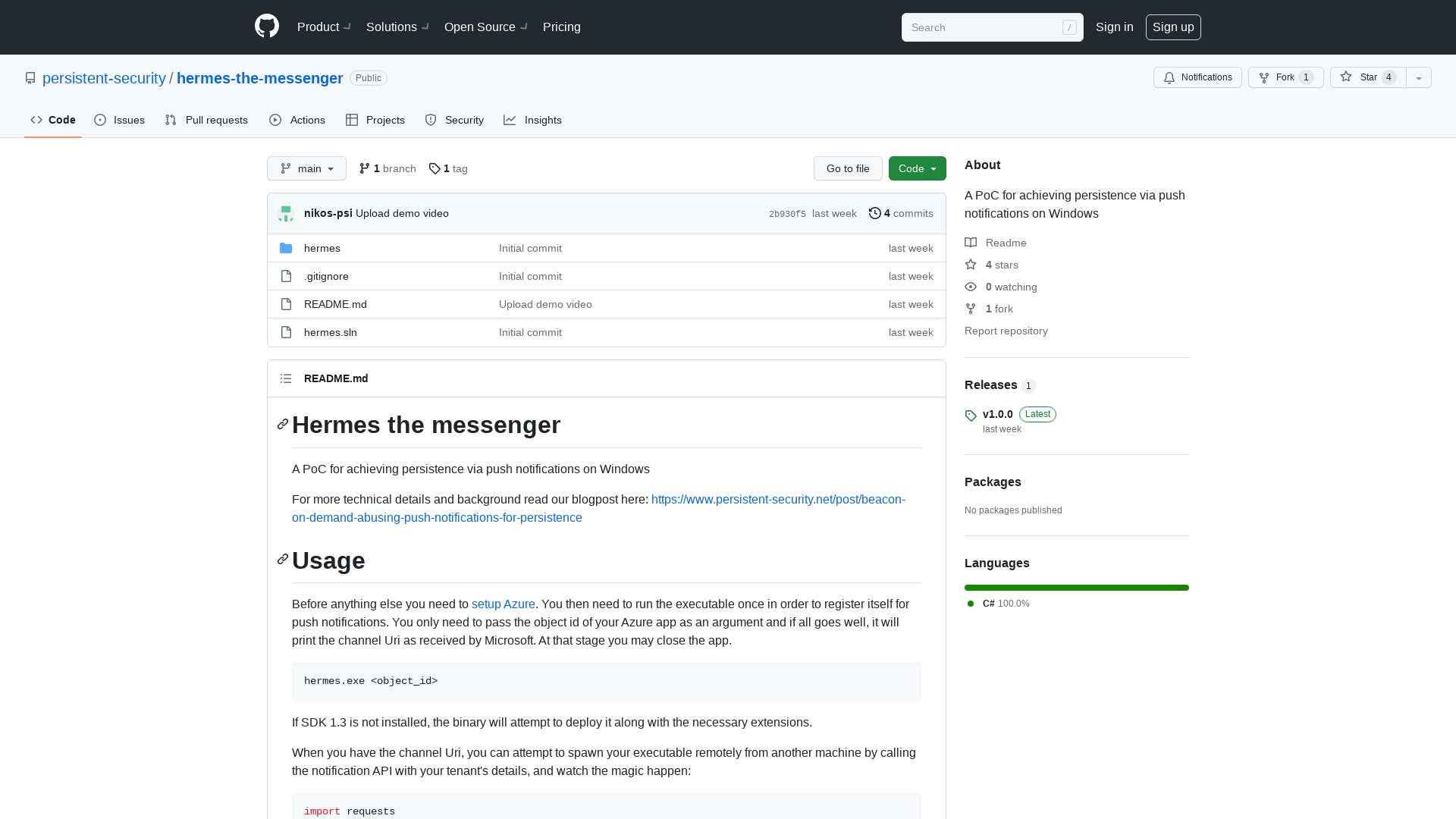Open commit 2b930f5
This screenshot has height=819, width=1456.
coord(787,214)
